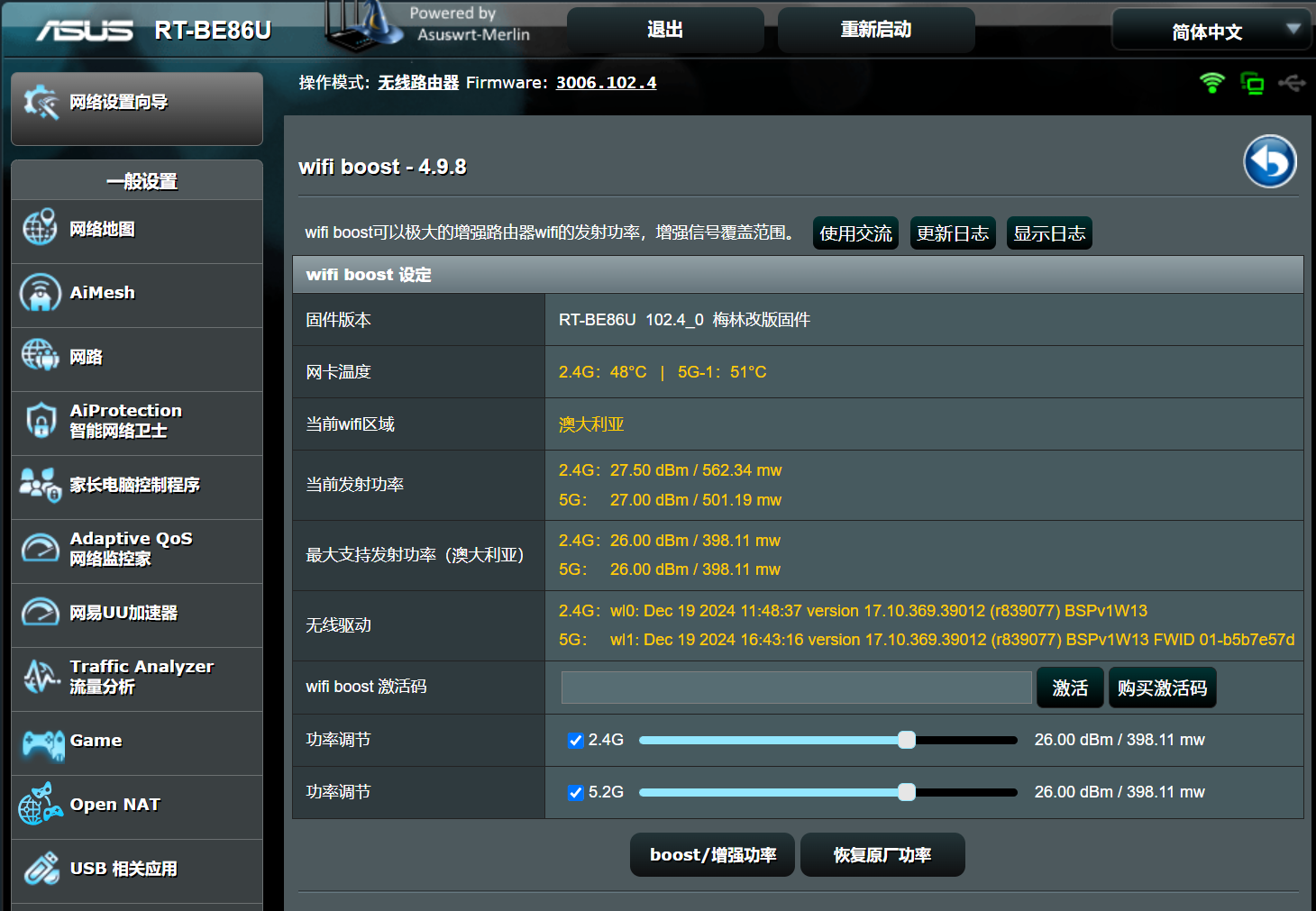Click the green network devices status icon
1316x911 pixels.
click(1252, 84)
